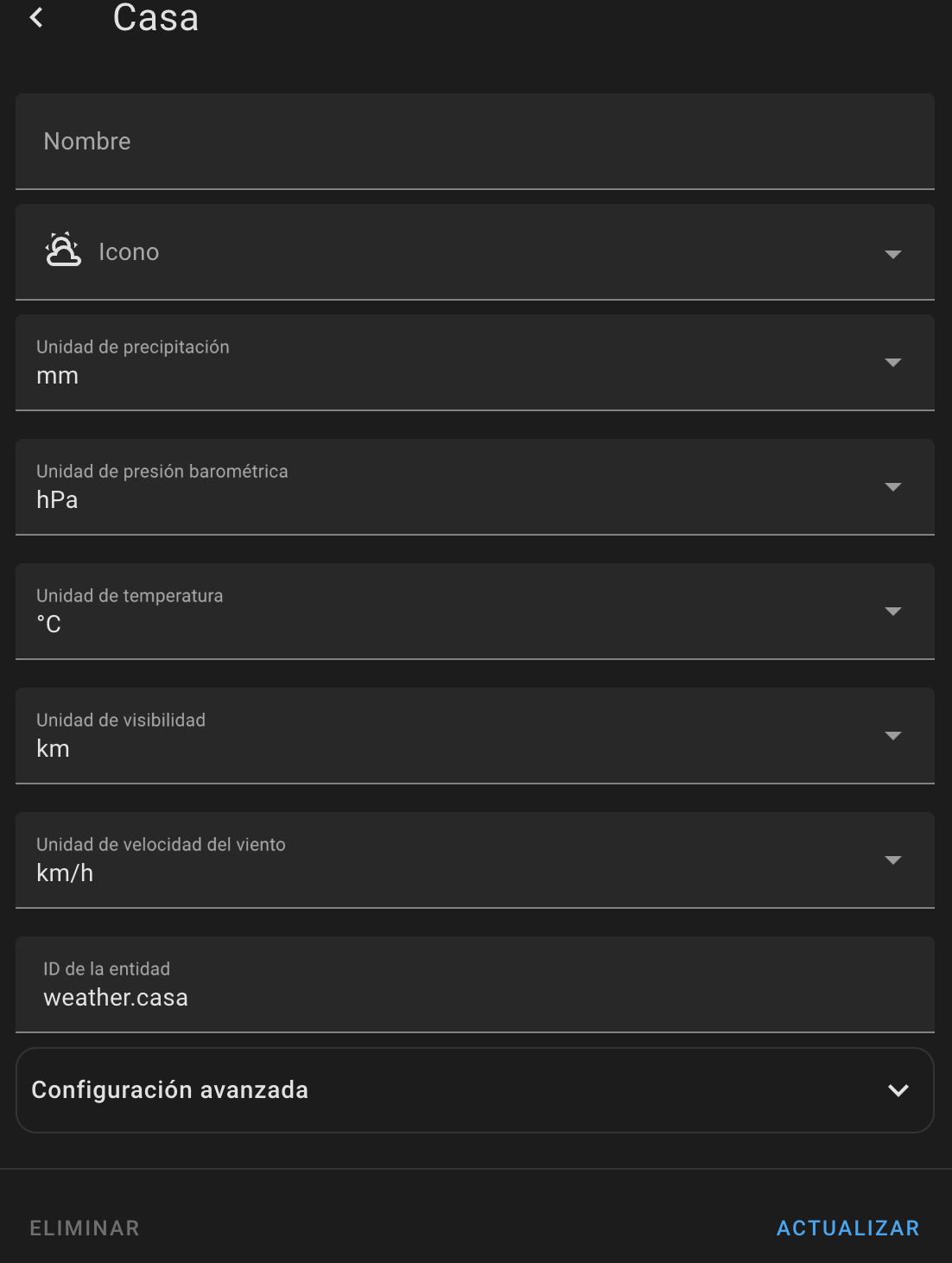Click ELIMINAR to delete the entity
952x1263 pixels.
click(84, 1227)
